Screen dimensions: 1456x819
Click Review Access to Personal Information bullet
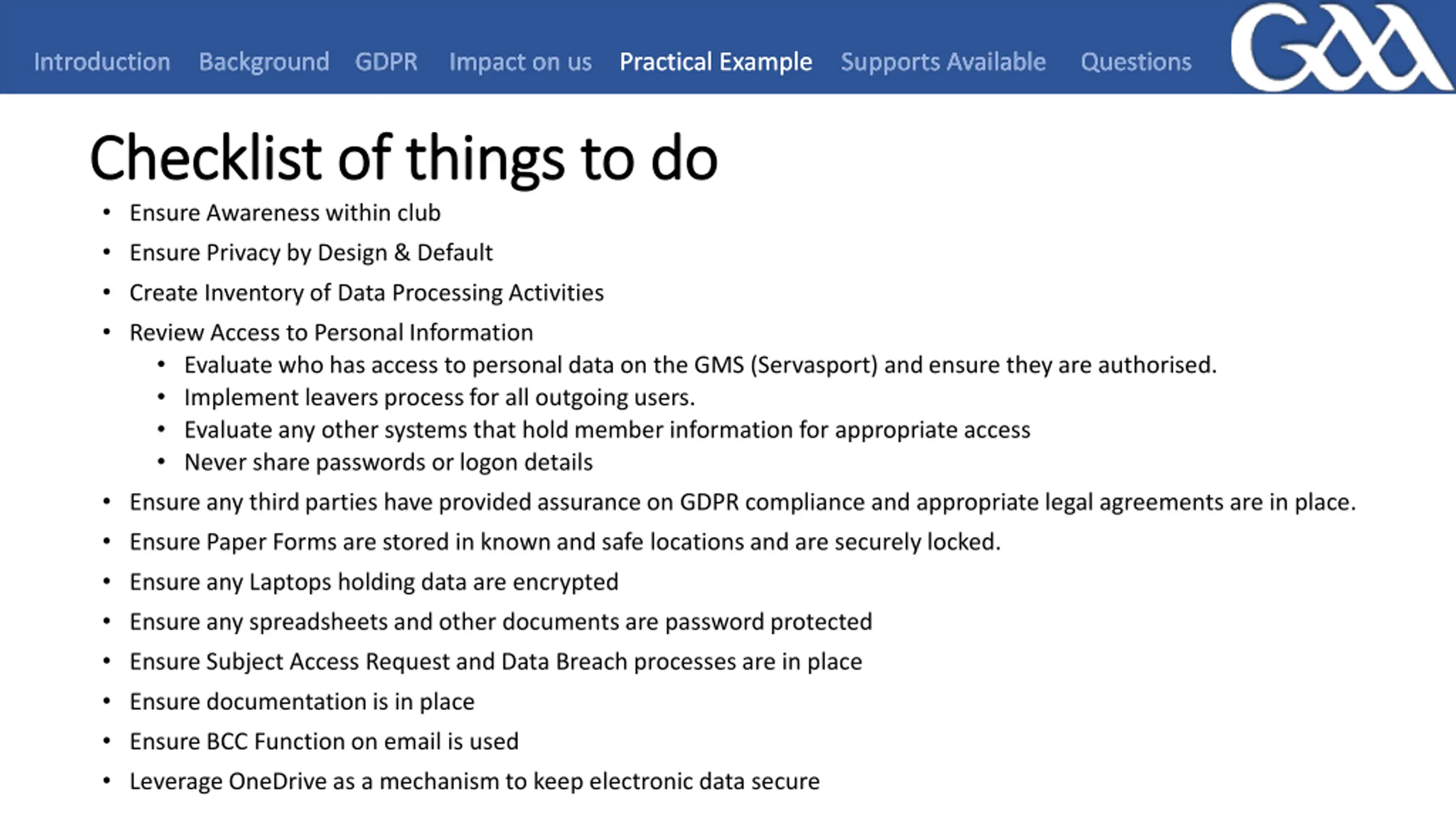click(x=332, y=333)
